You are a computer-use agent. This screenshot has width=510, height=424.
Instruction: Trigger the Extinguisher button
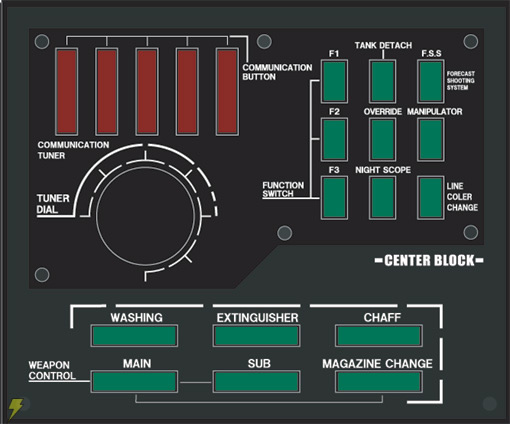point(256,336)
